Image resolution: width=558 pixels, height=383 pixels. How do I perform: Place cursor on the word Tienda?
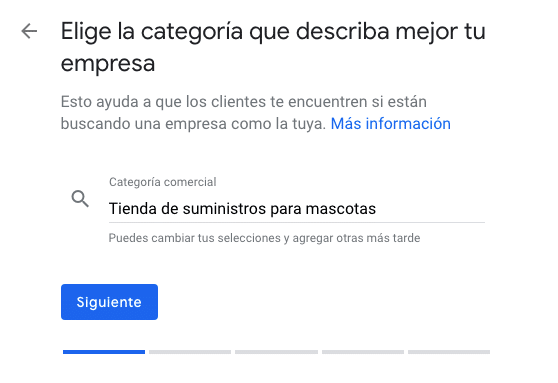(x=133, y=209)
